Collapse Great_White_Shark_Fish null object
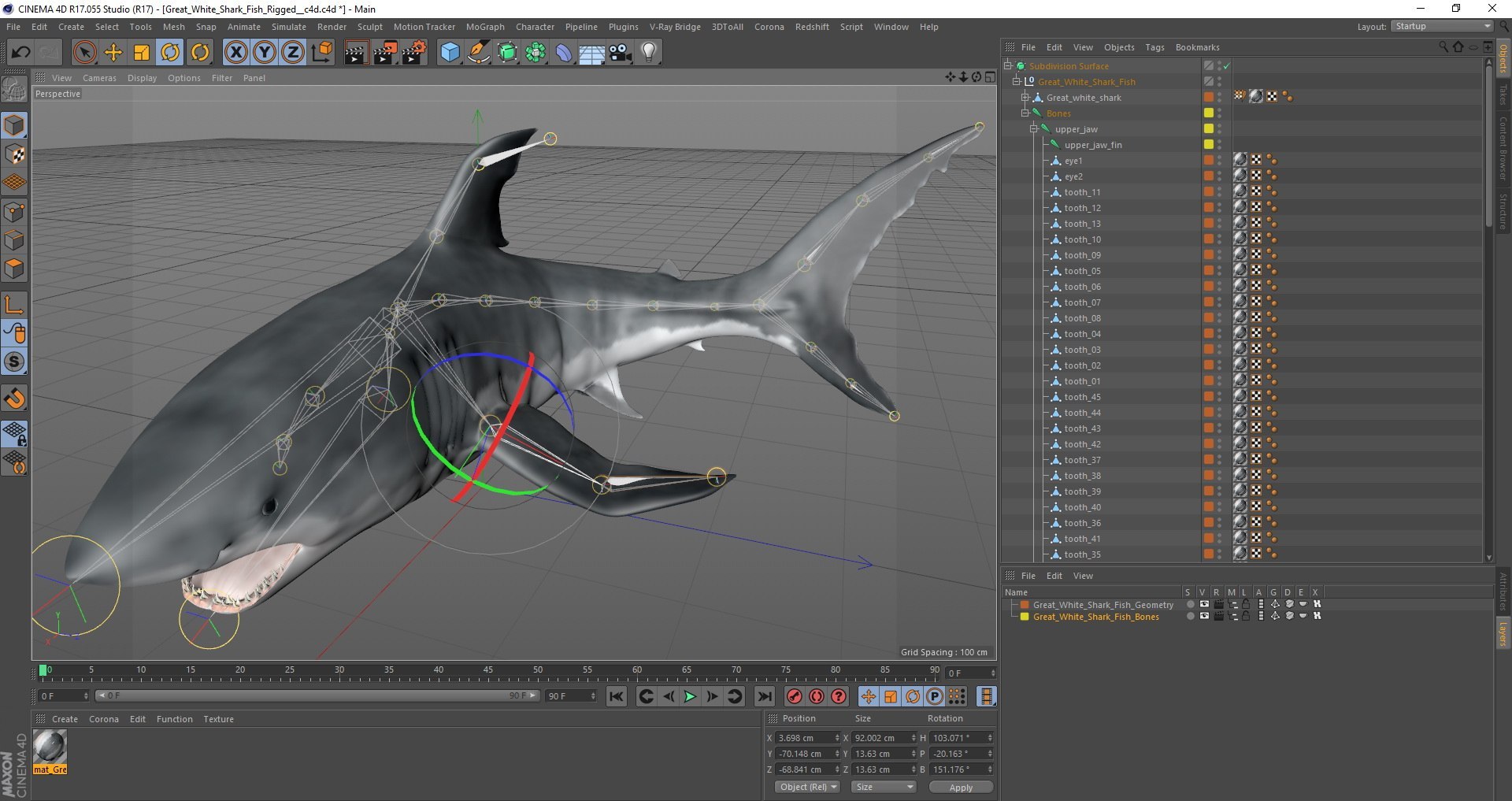Screen dimensions: 1512x801 tap(1016, 81)
